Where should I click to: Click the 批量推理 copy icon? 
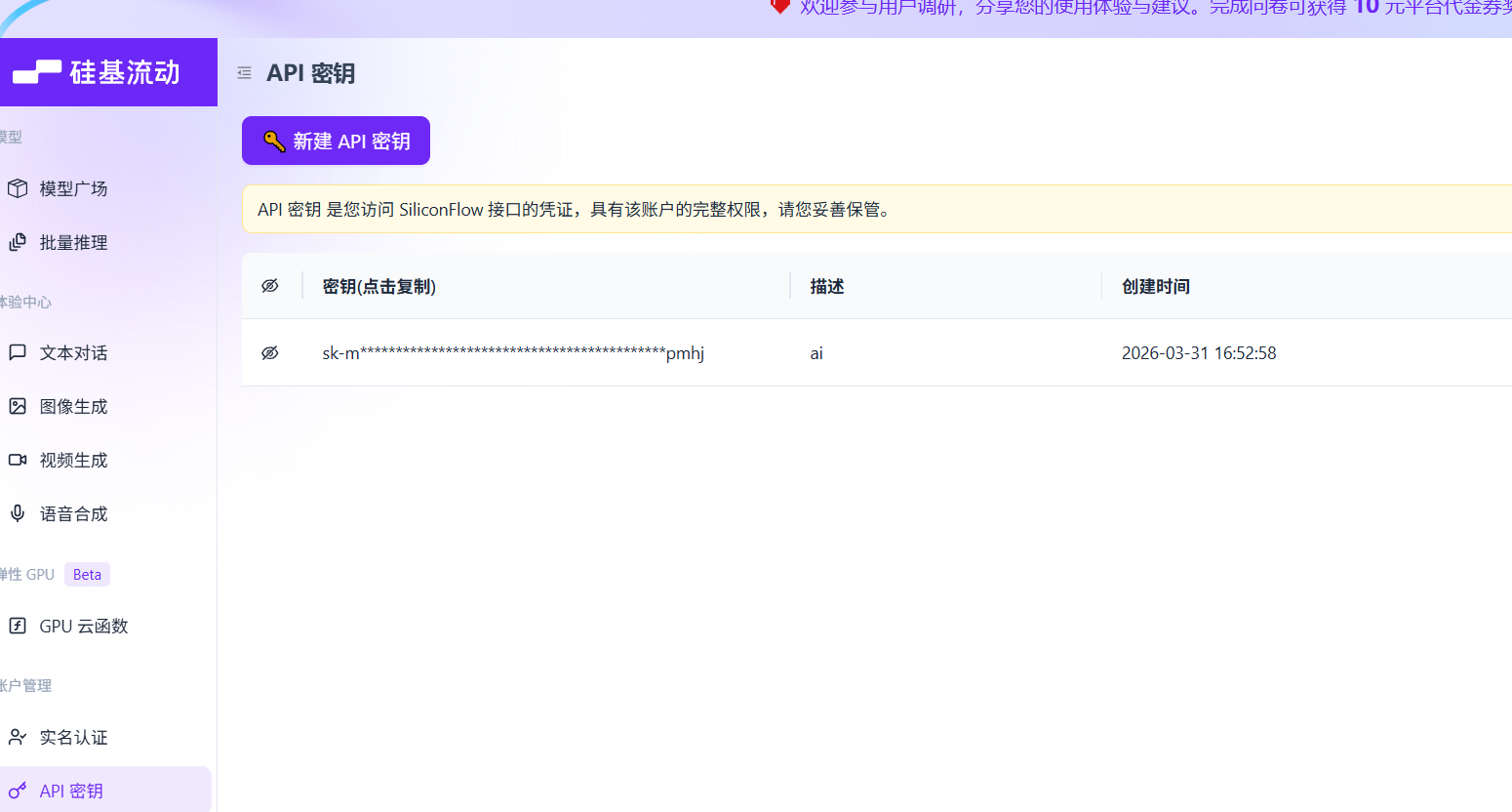click(18, 242)
